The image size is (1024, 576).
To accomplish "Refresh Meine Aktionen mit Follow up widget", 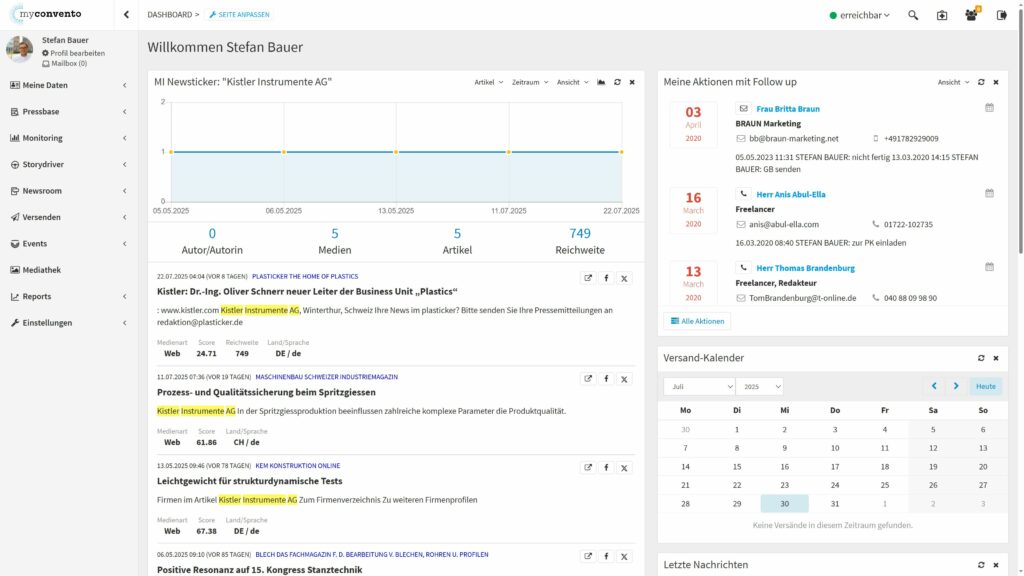I will tap(981, 82).
